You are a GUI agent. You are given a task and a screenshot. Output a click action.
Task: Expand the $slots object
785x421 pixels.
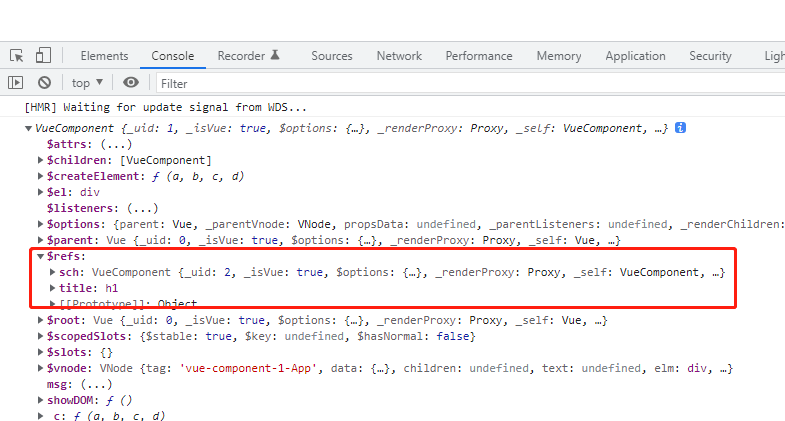pos(41,352)
